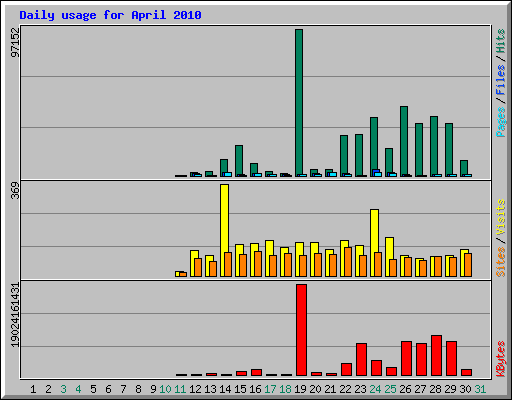Viewport: 512px width, 400px height.
Task: Click green weekend day label 24
Action: click(375, 389)
